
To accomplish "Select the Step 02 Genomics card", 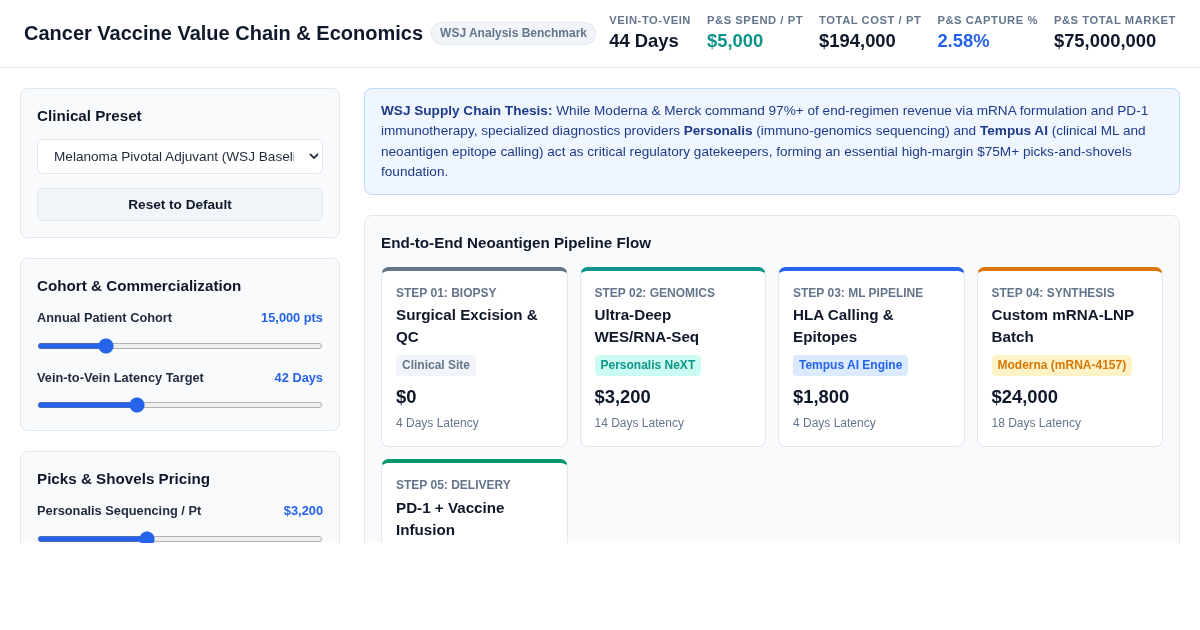I will tap(673, 357).
